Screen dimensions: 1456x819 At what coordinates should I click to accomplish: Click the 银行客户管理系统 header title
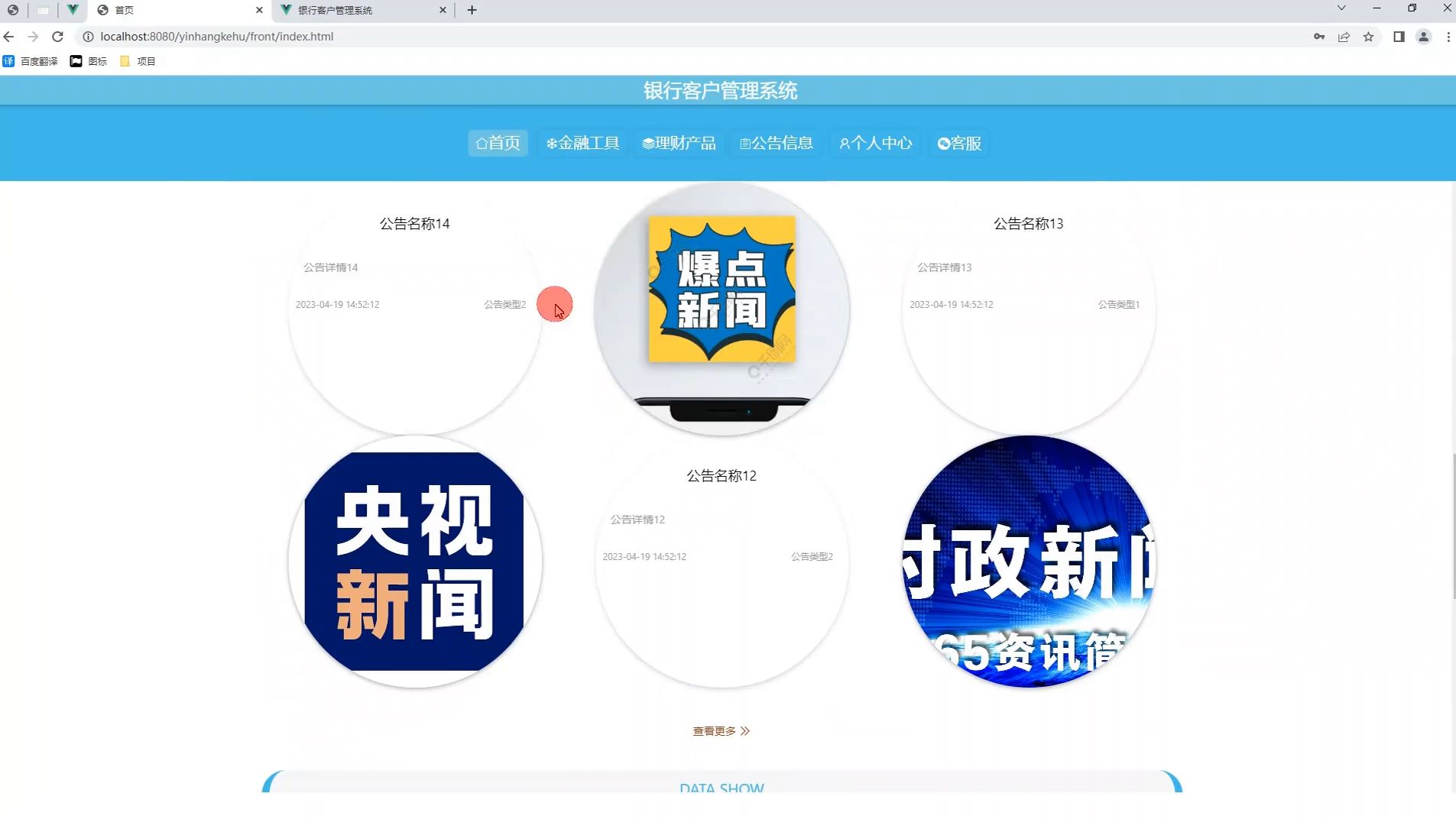point(720,91)
